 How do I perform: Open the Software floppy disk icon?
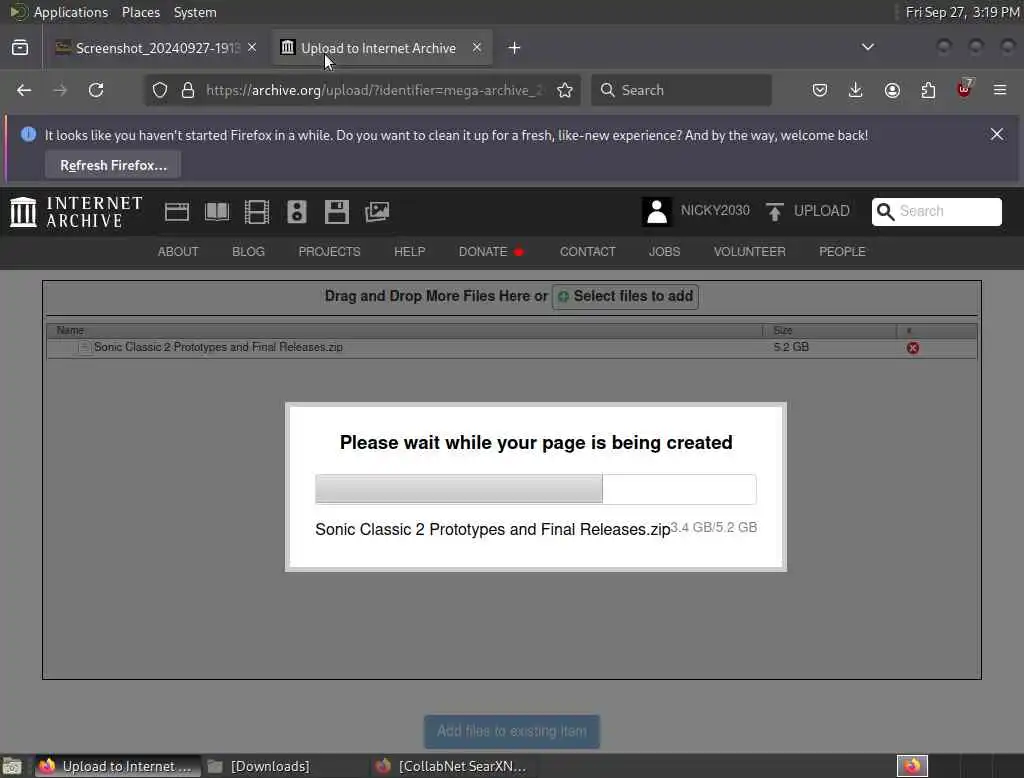[336, 212]
